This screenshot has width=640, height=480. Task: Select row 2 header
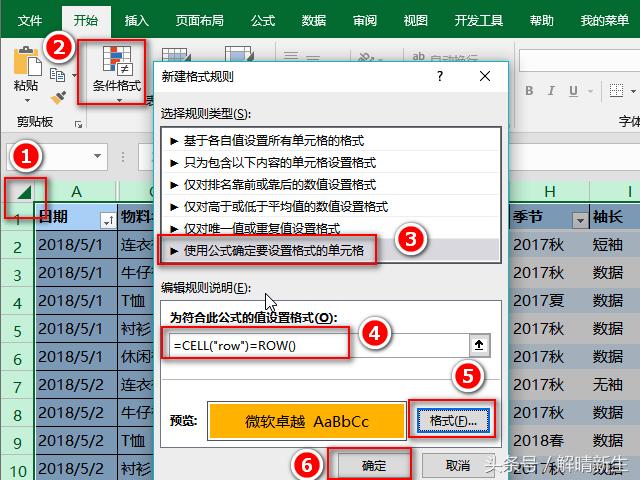pyautogui.click(x=17, y=247)
